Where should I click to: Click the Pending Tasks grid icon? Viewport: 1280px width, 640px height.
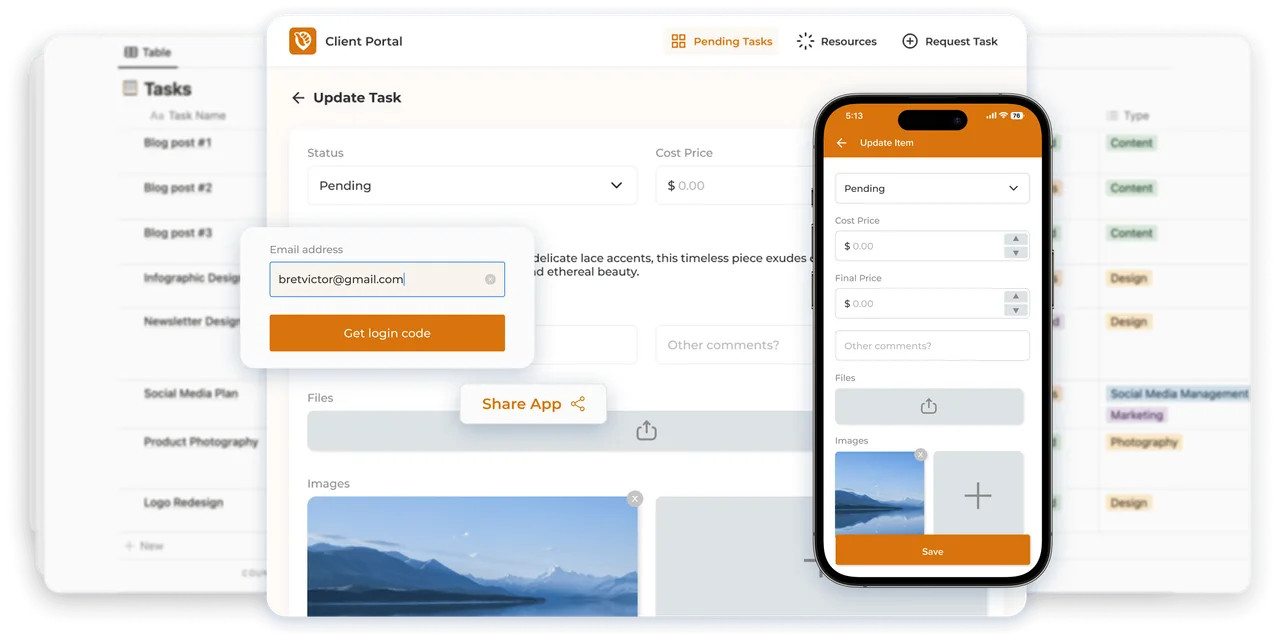pos(679,41)
